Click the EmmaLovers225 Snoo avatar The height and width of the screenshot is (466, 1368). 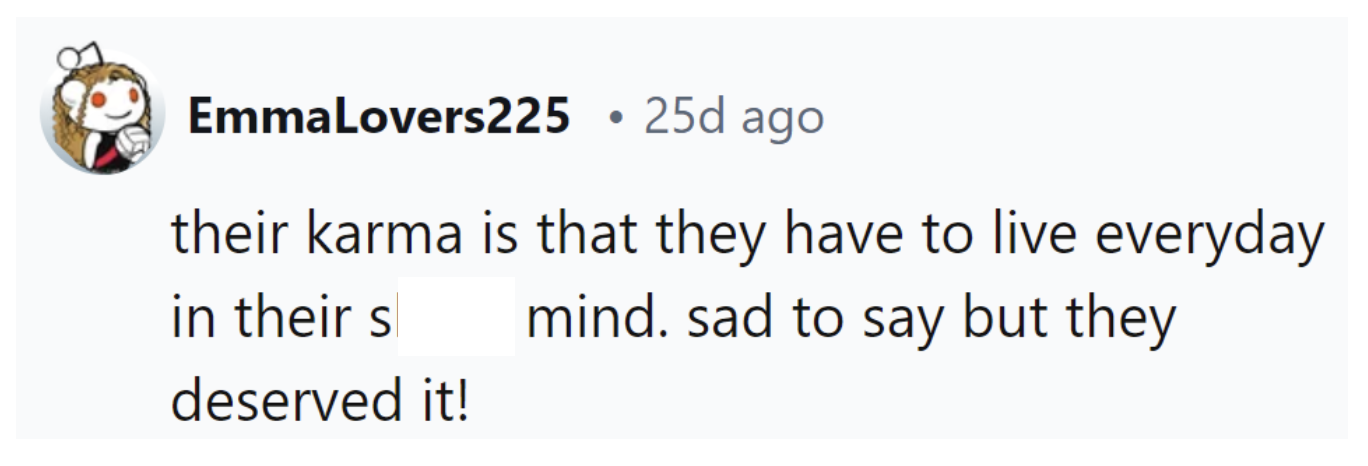point(96,113)
